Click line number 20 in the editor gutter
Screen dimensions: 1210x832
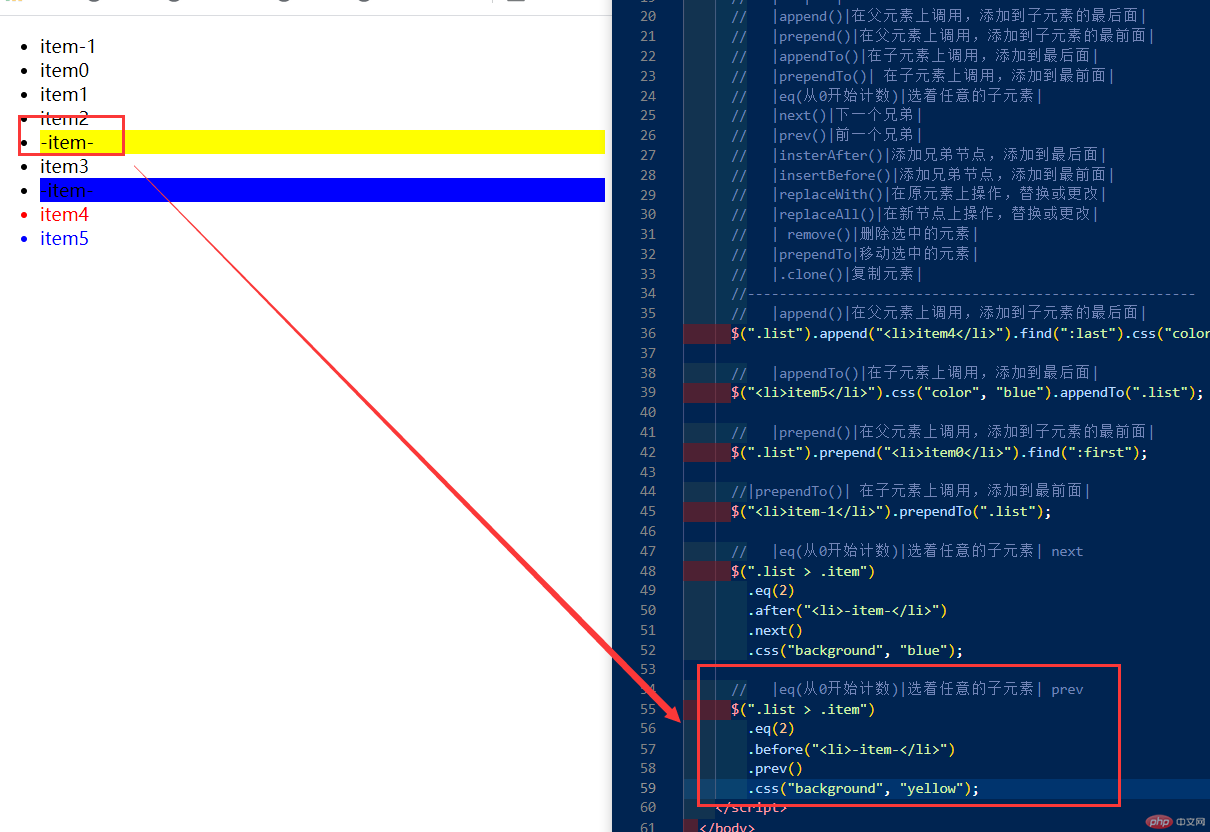pos(648,16)
